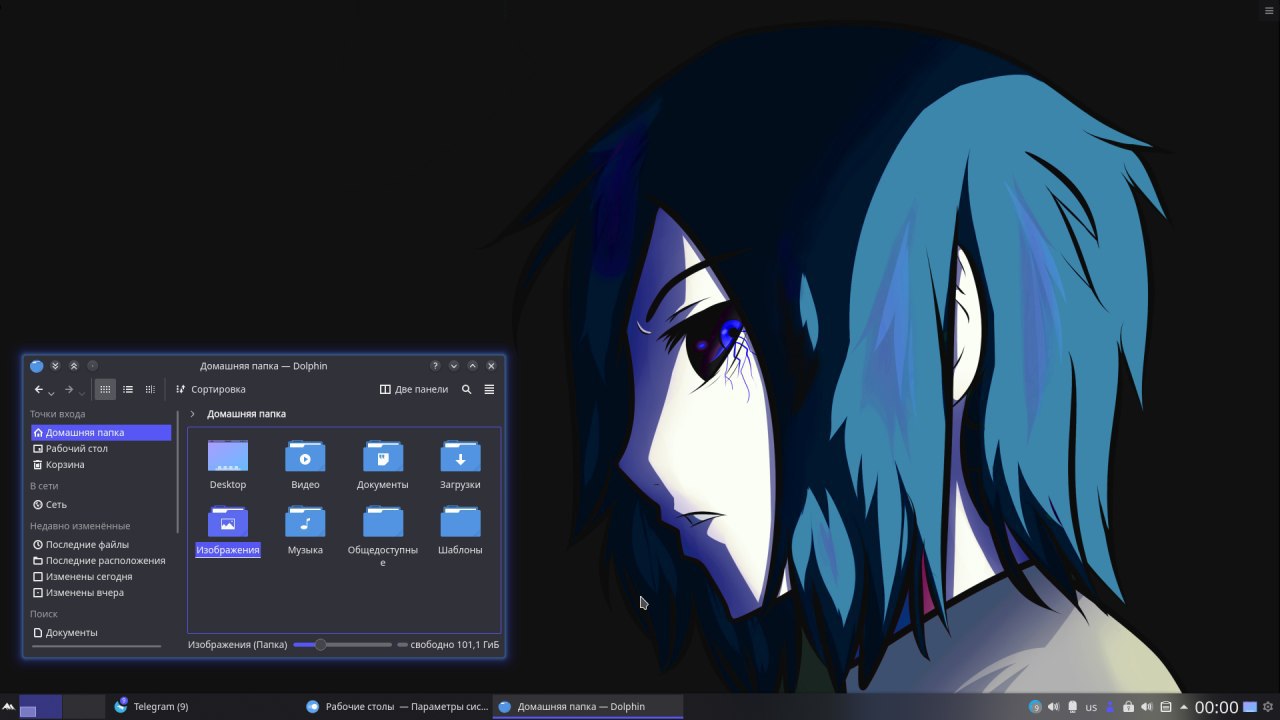
Task: Open Документы search entry in sidebar
Action: pos(101,633)
